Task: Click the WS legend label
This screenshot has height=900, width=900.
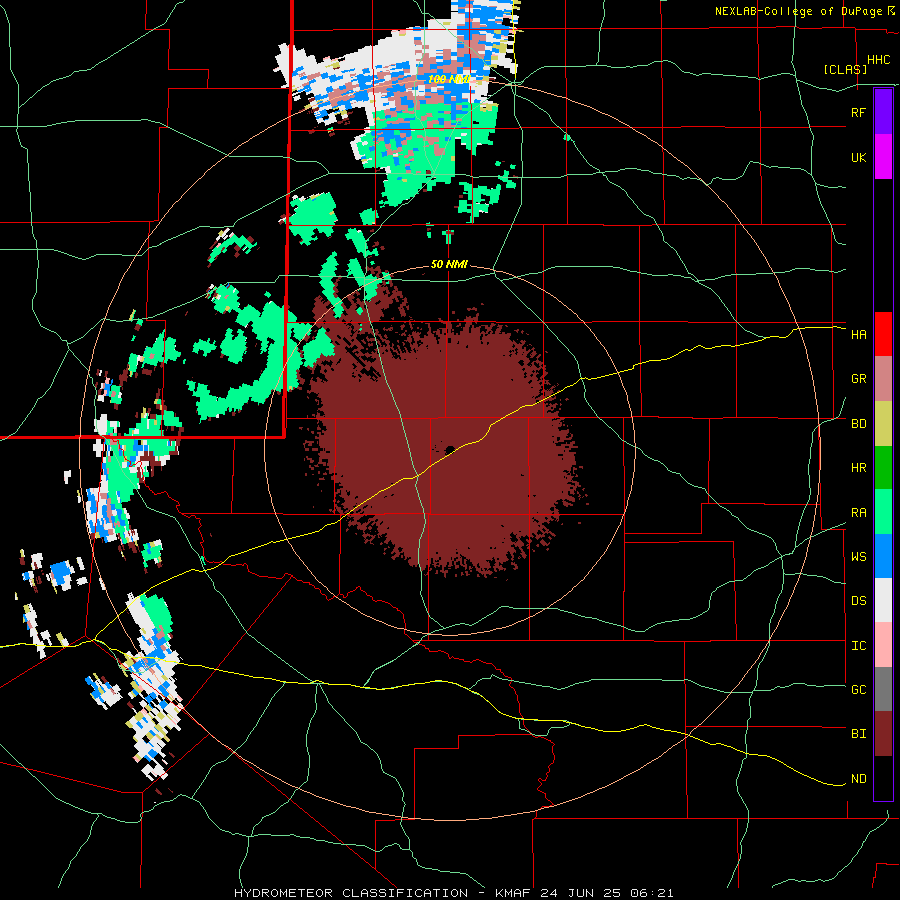Action: (858, 557)
